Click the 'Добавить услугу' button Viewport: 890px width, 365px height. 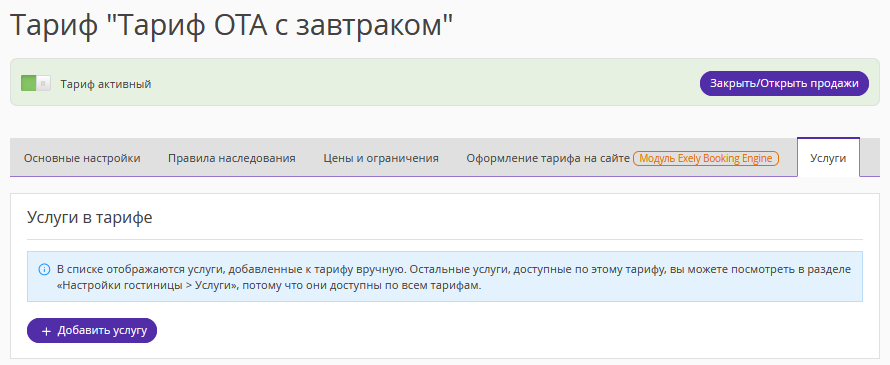[x=92, y=330]
